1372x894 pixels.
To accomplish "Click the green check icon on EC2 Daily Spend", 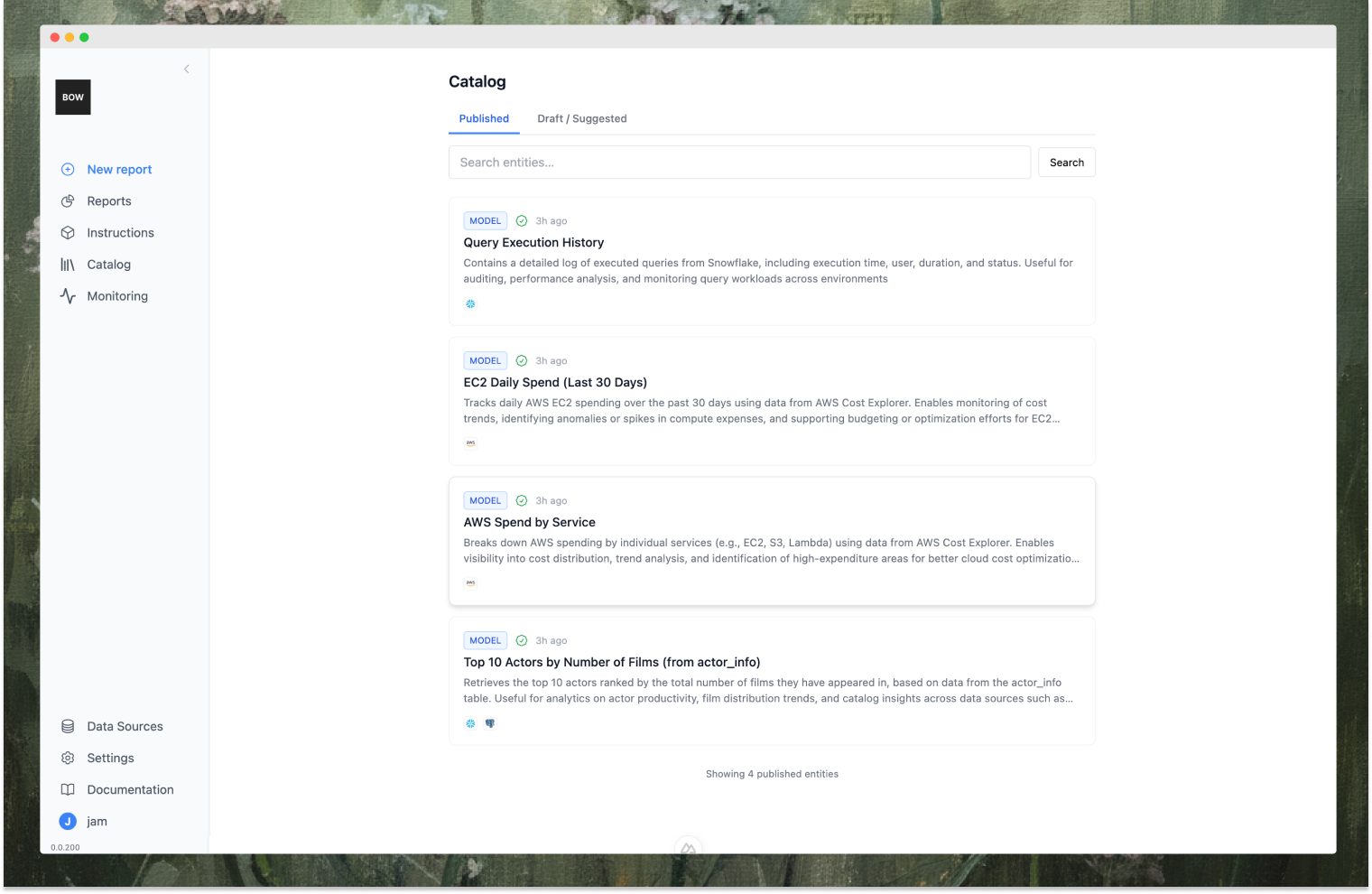I will pyautogui.click(x=522, y=361).
